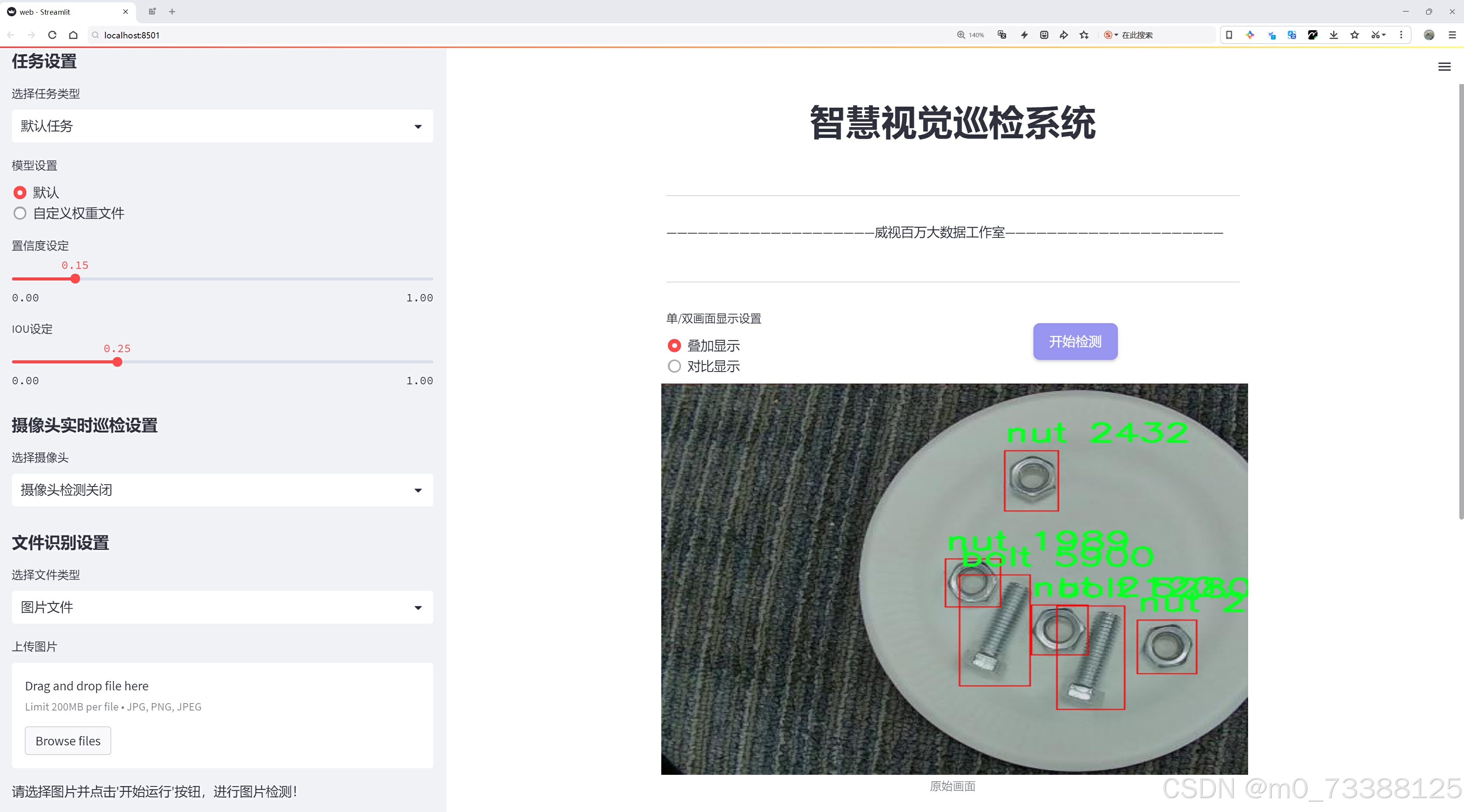Open the scissors screenshot tool icon
This screenshot has width=1464, height=812.
click(1375, 35)
